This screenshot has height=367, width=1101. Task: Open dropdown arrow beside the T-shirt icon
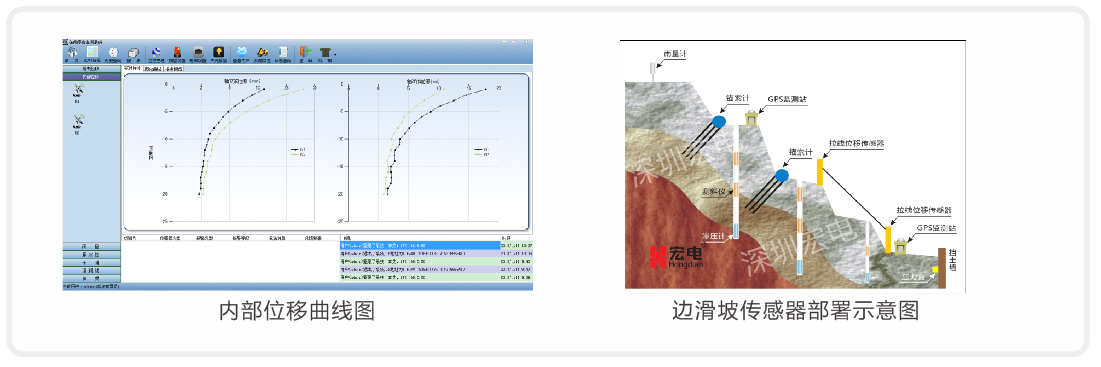click(x=335, y=55)
